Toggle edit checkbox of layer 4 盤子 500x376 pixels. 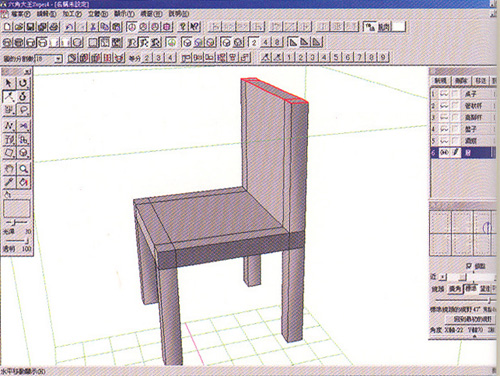click(x=455, y=129)
